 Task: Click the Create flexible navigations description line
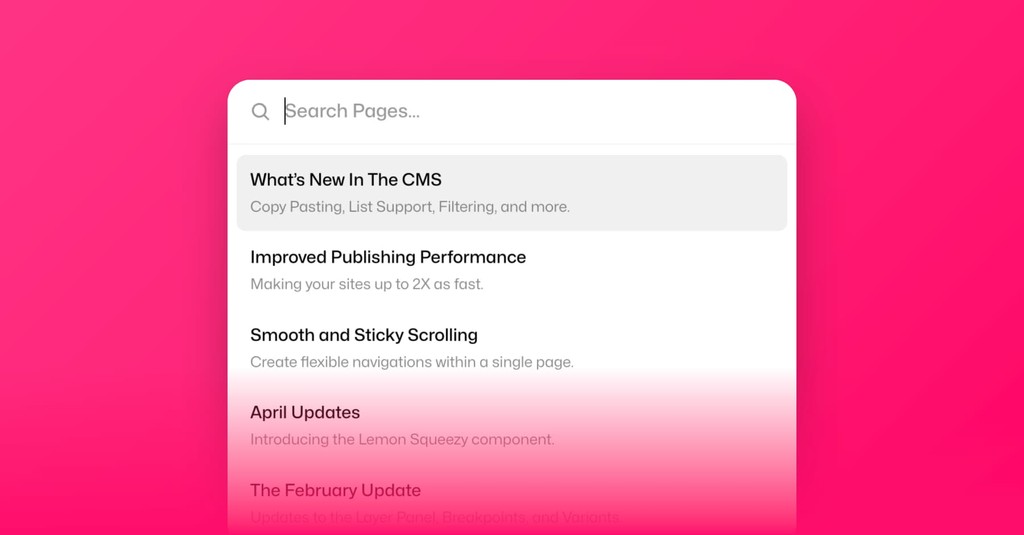point(412,362)
